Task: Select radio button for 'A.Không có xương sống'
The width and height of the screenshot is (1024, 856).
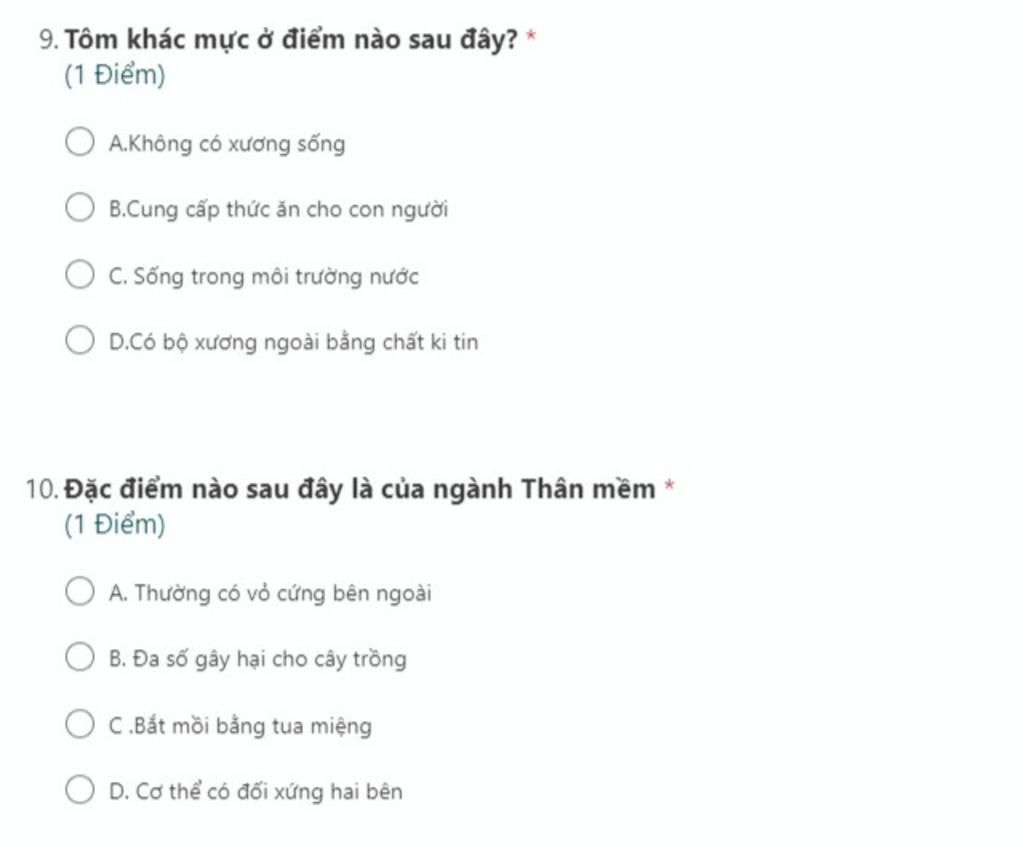Action: tap(80, 142)
